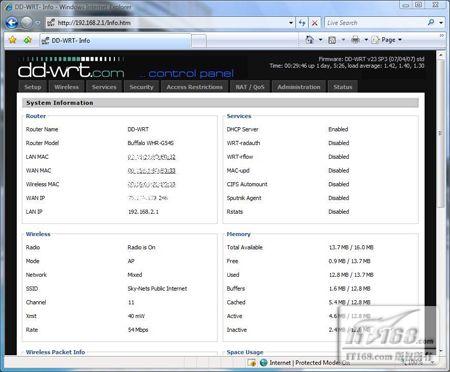Expand the Feeds dropdown arrow
Image resolution: width=450 pixels, height=372 pixels.
click(343, 40)
